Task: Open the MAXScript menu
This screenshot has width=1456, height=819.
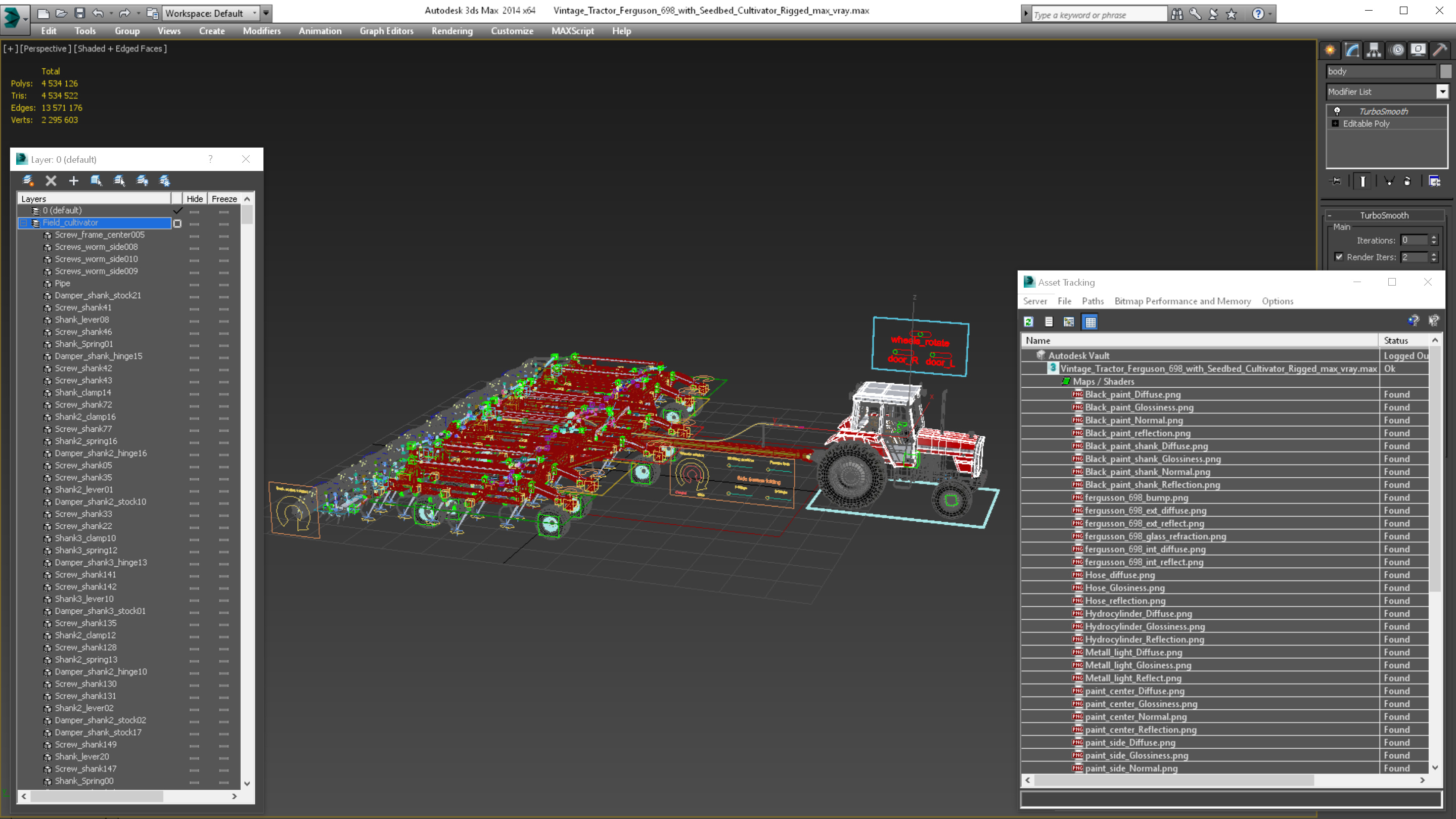Action: tap(573, 31)
